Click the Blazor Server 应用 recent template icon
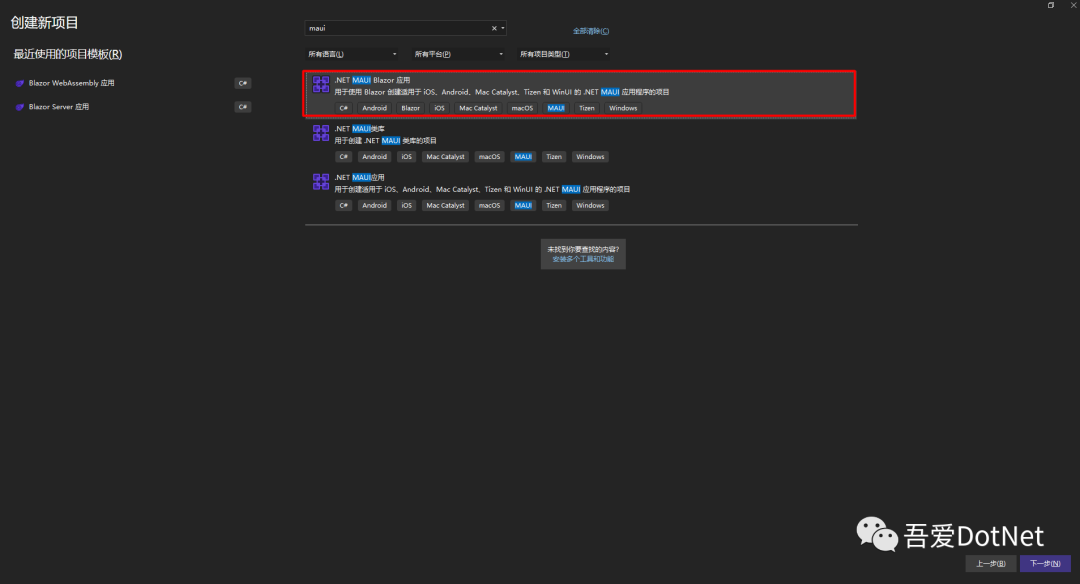The width and height of the screenshot is (1080, 584). 20,107
